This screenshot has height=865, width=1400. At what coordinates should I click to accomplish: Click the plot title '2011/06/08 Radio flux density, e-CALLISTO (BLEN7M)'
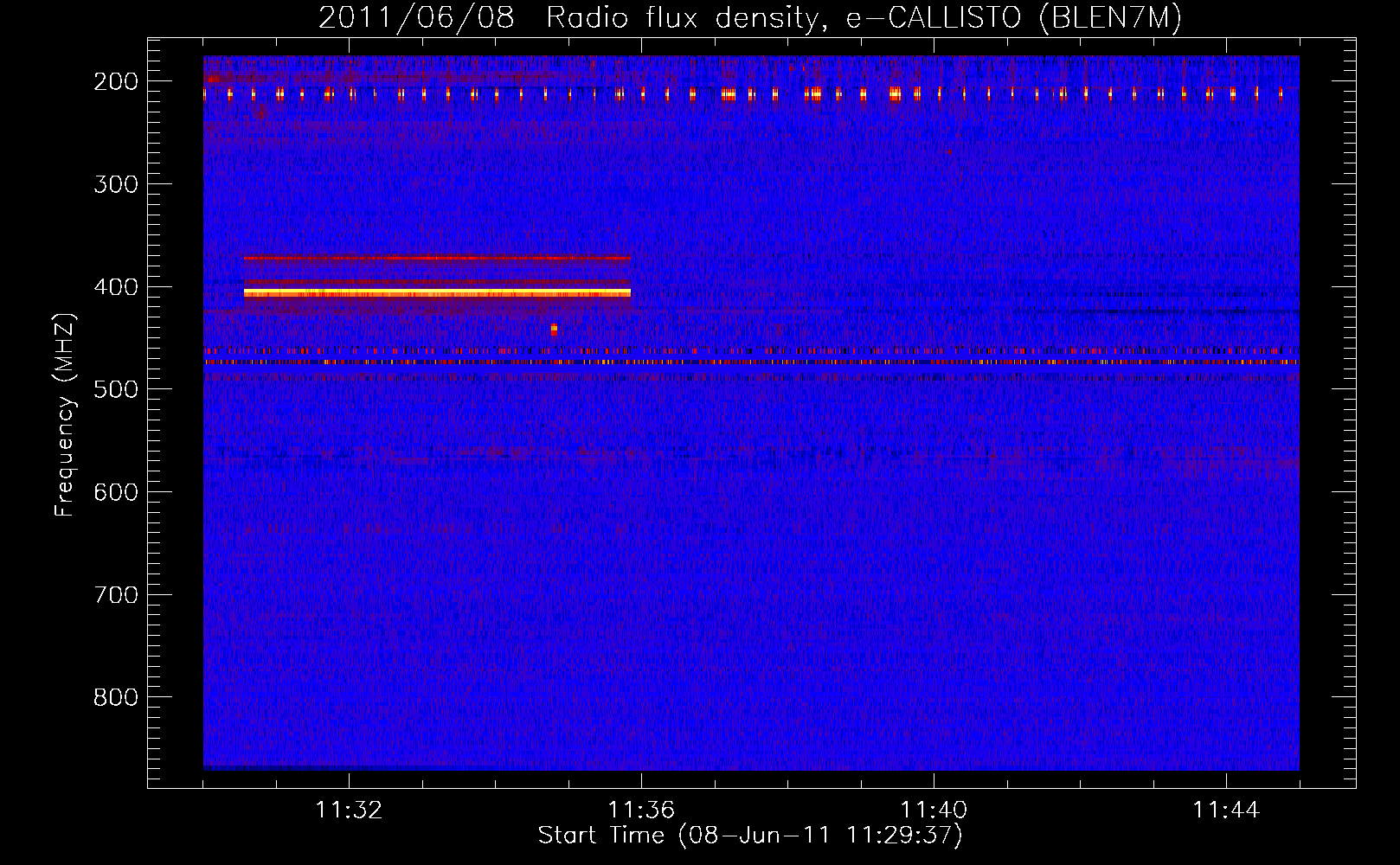[x=750, y=17]
